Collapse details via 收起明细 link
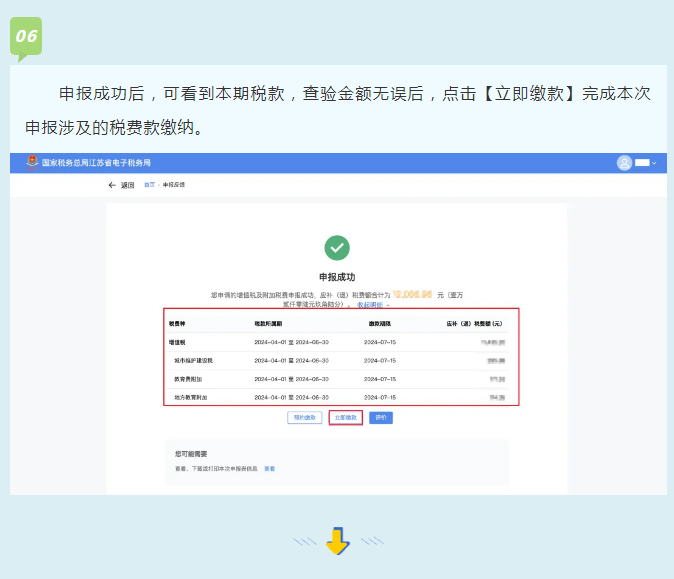This screenshot has height=579, width=674. point(372,304)
